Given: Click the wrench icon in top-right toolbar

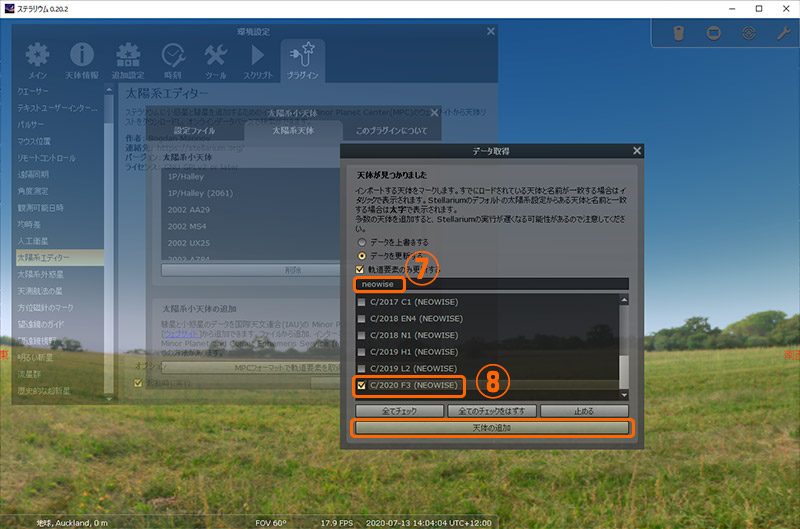Looking at the screenshot, I should pyautogui.click(x=784, y=33).
